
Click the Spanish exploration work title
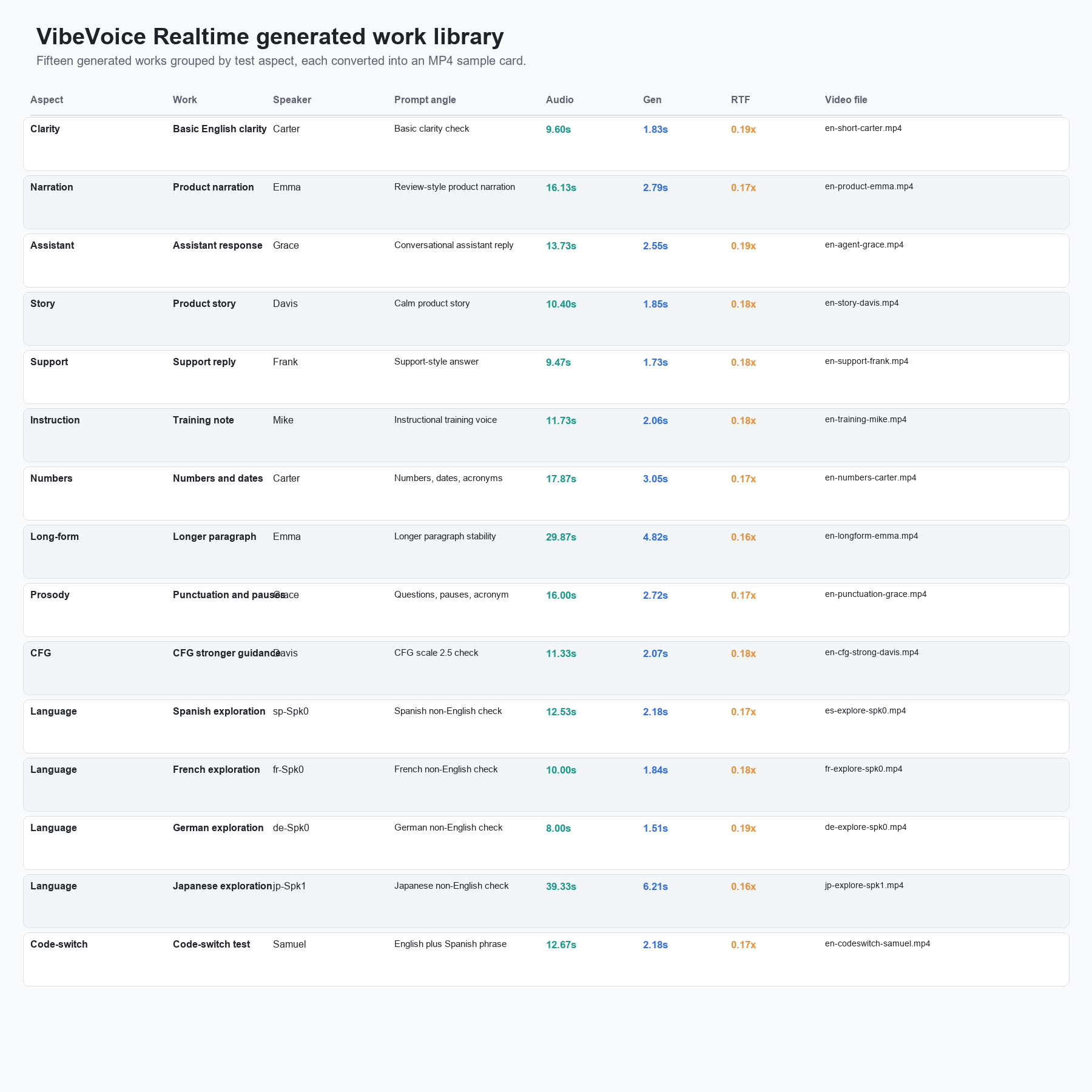pyautogui.click(x=219, y=712)
